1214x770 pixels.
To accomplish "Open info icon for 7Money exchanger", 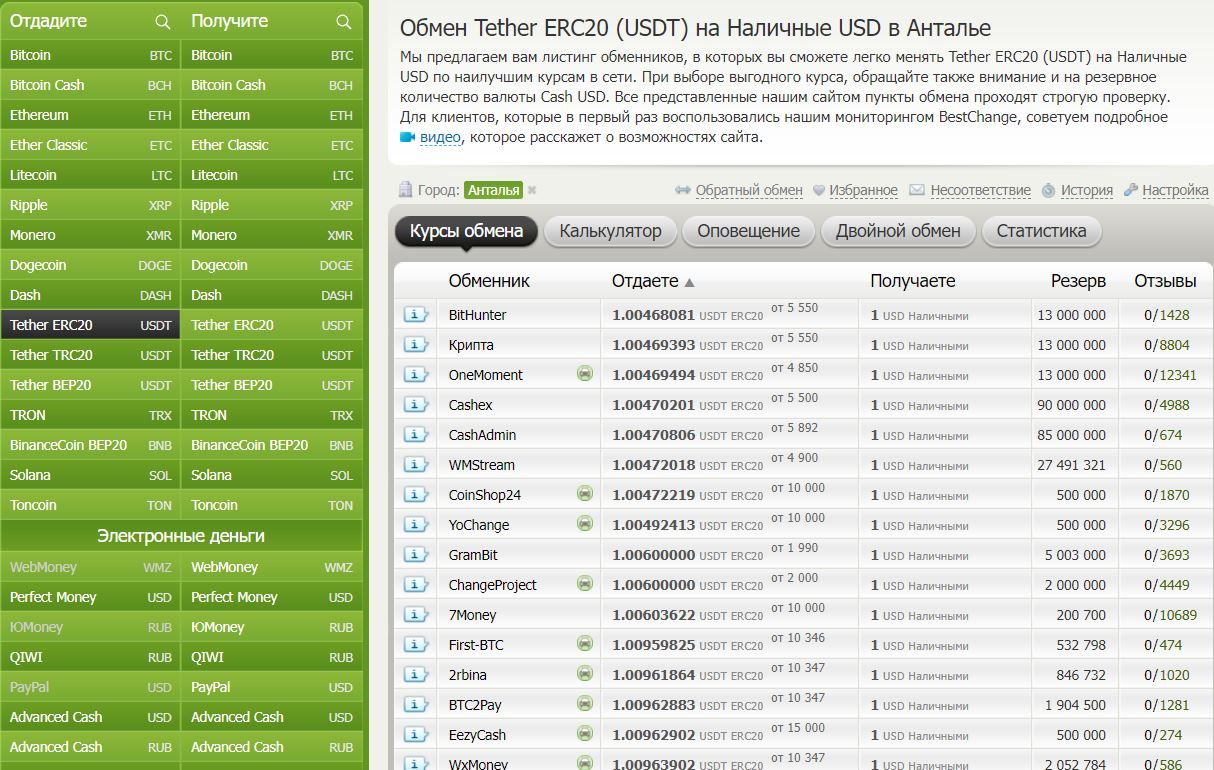I will (416, 614).
